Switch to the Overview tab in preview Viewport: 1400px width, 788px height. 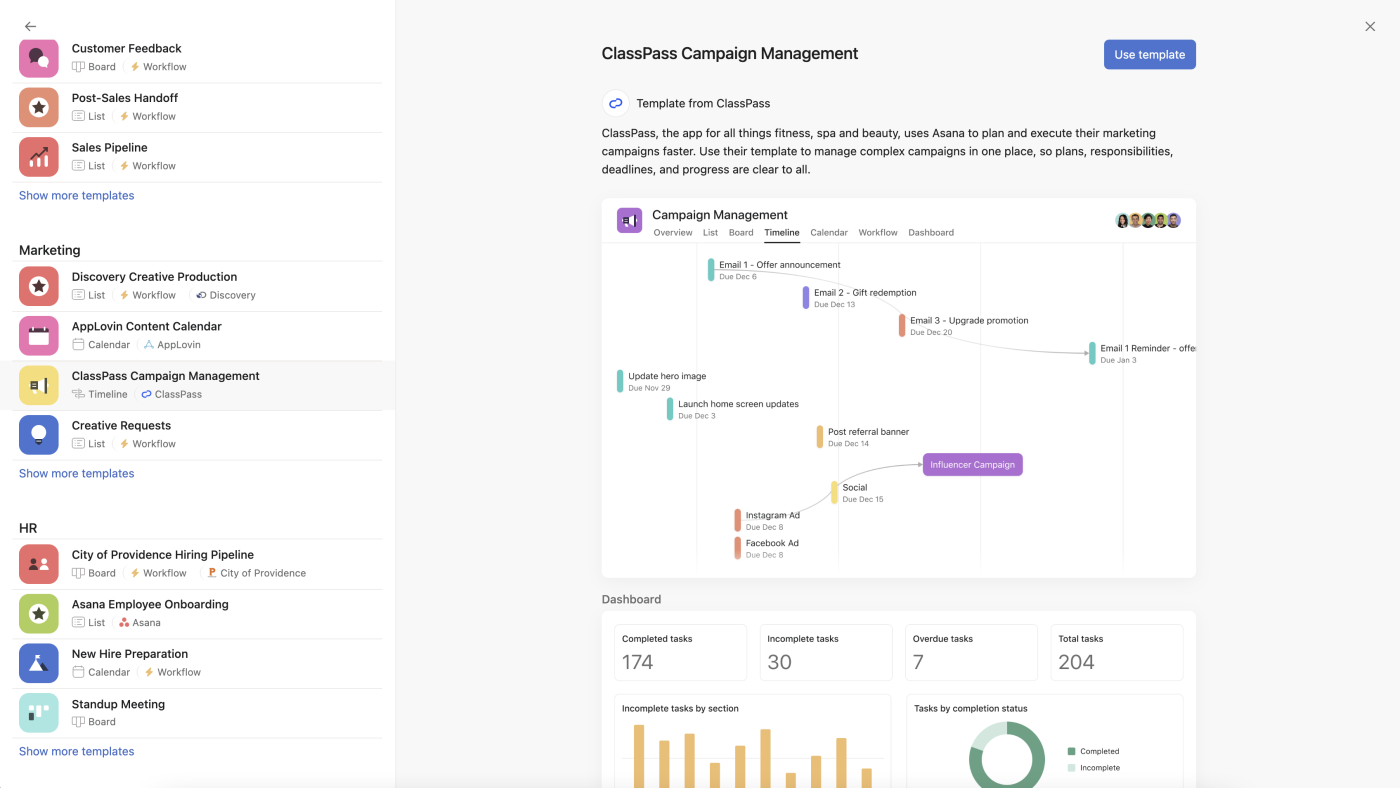[x=673, y=233]
